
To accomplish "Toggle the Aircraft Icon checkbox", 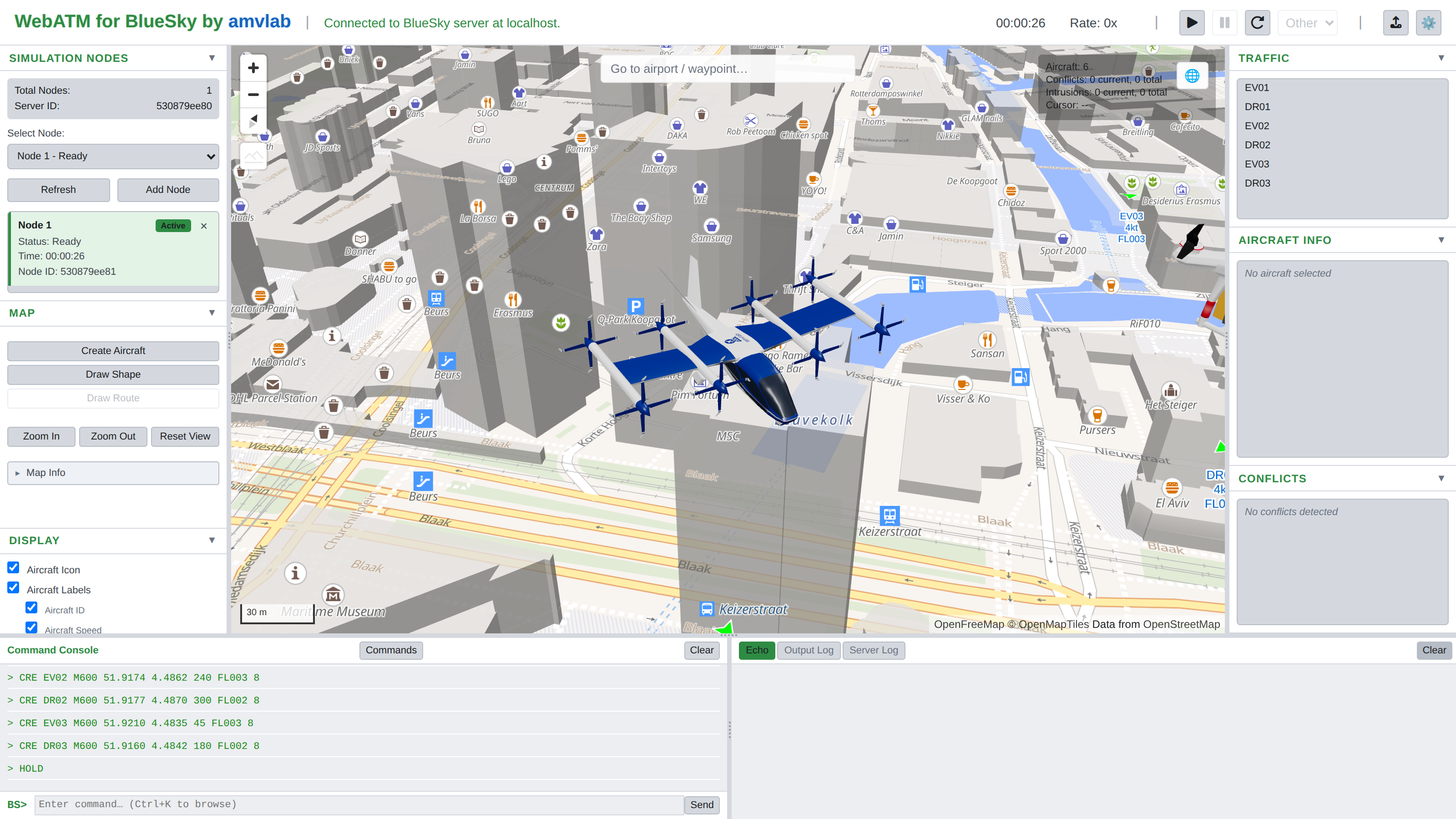I will pos(14,567).
